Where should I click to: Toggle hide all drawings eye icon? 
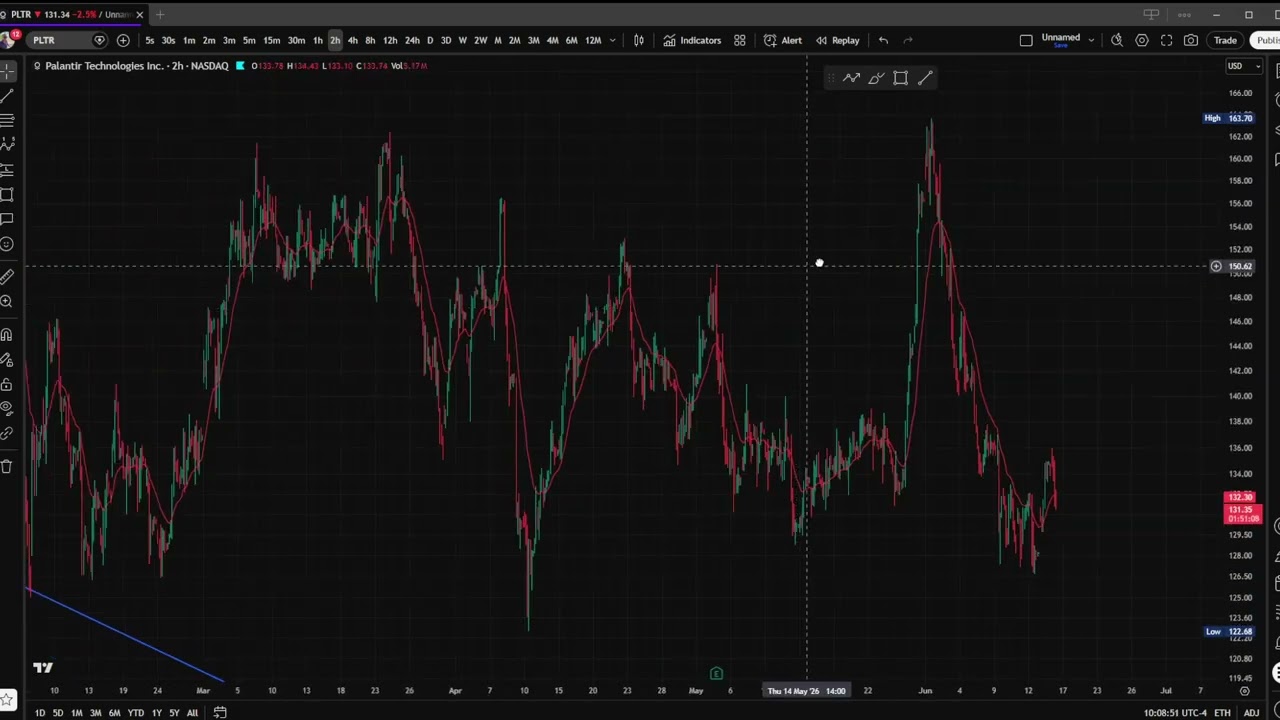coord(6,409)
